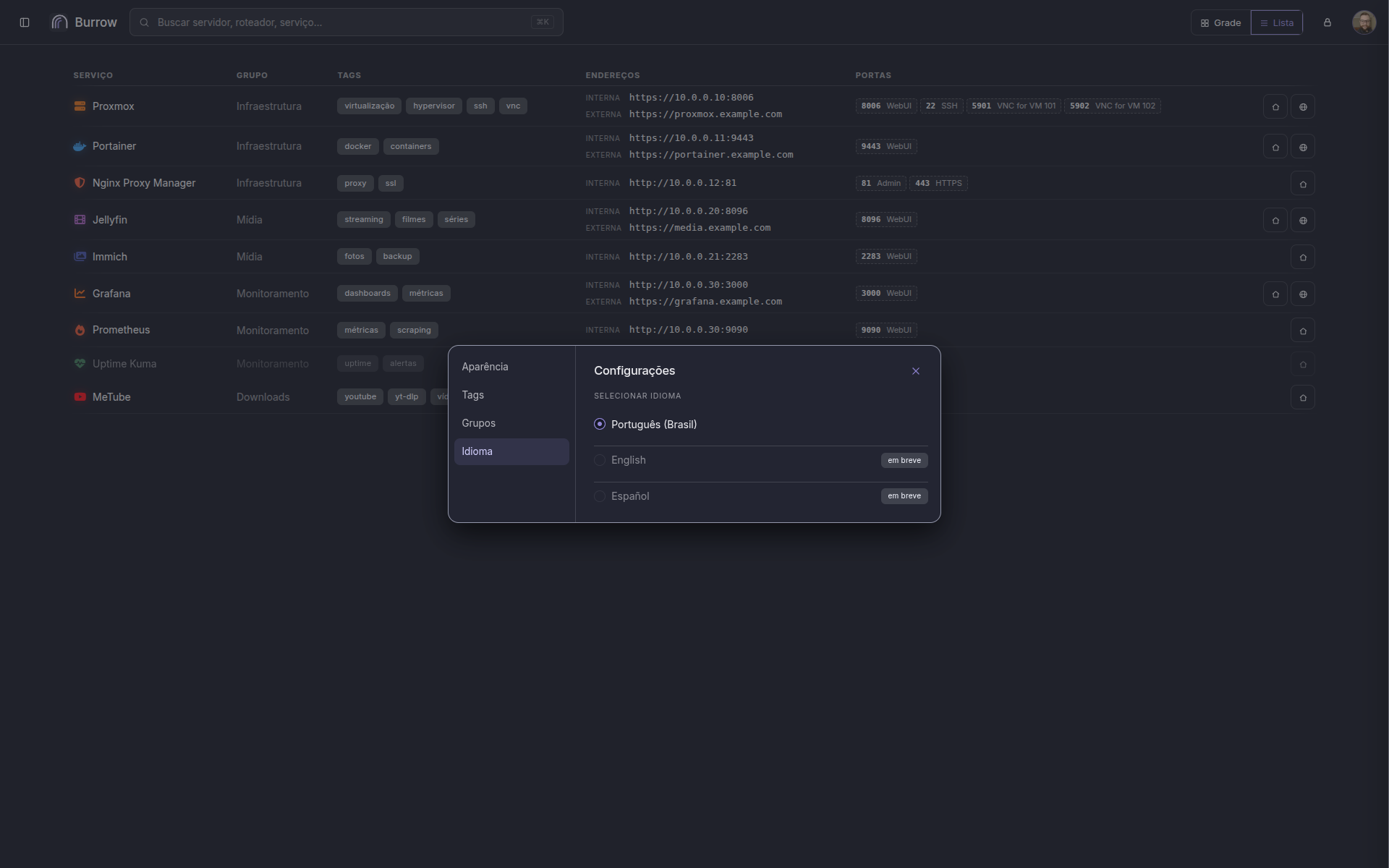Switch to Lista view

(1277, 23)
